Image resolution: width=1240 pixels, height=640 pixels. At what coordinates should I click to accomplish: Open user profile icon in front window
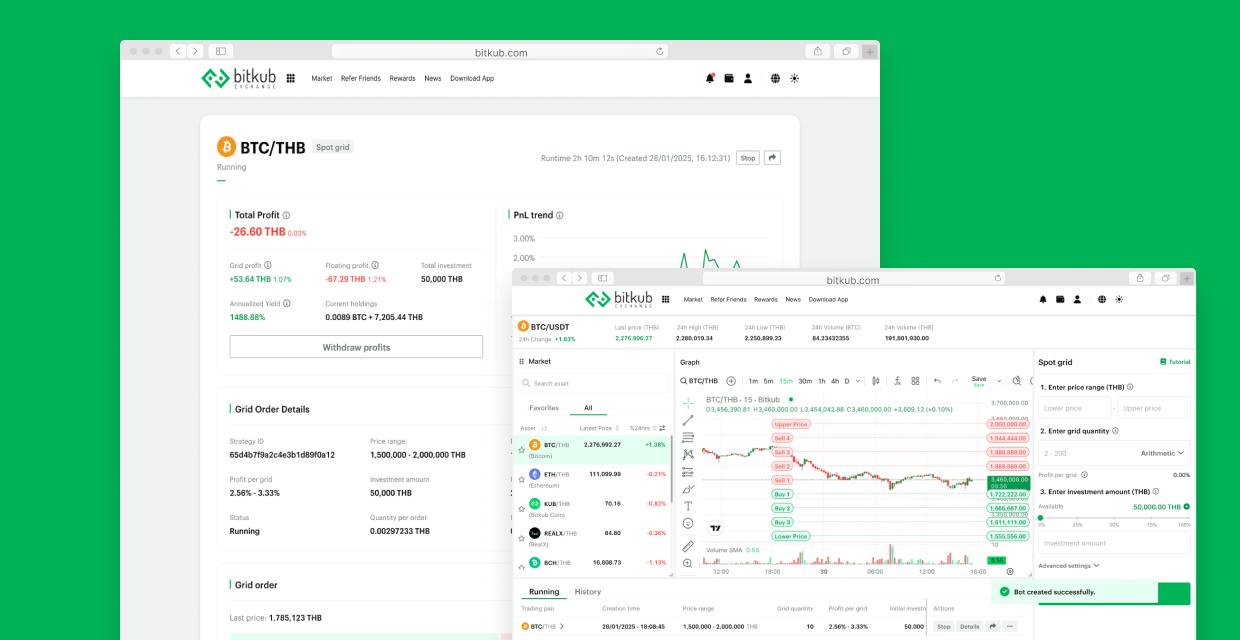click(x=1077, y=299)
